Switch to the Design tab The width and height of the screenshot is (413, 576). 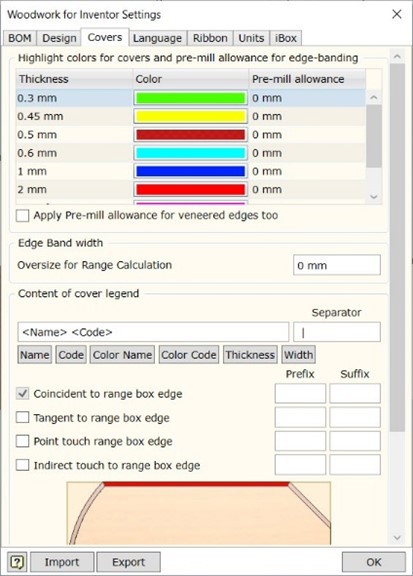[59, 38]
